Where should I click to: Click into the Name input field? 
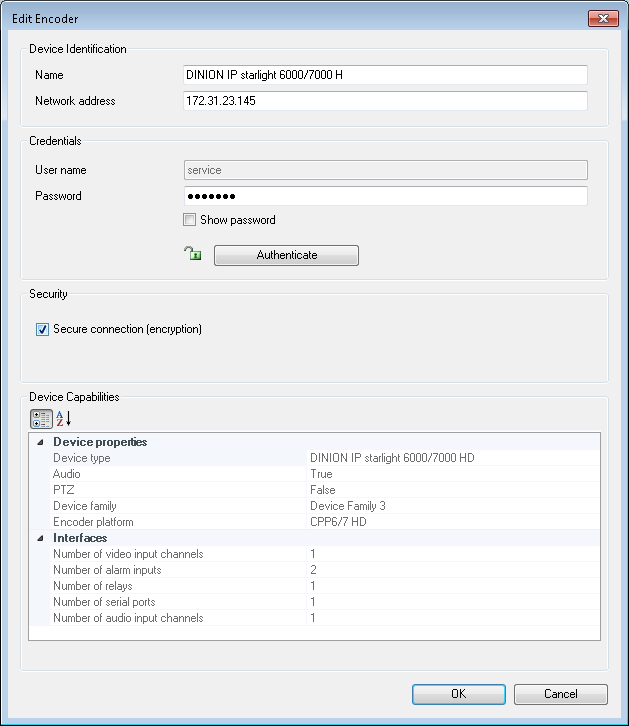tap(385, 75)
